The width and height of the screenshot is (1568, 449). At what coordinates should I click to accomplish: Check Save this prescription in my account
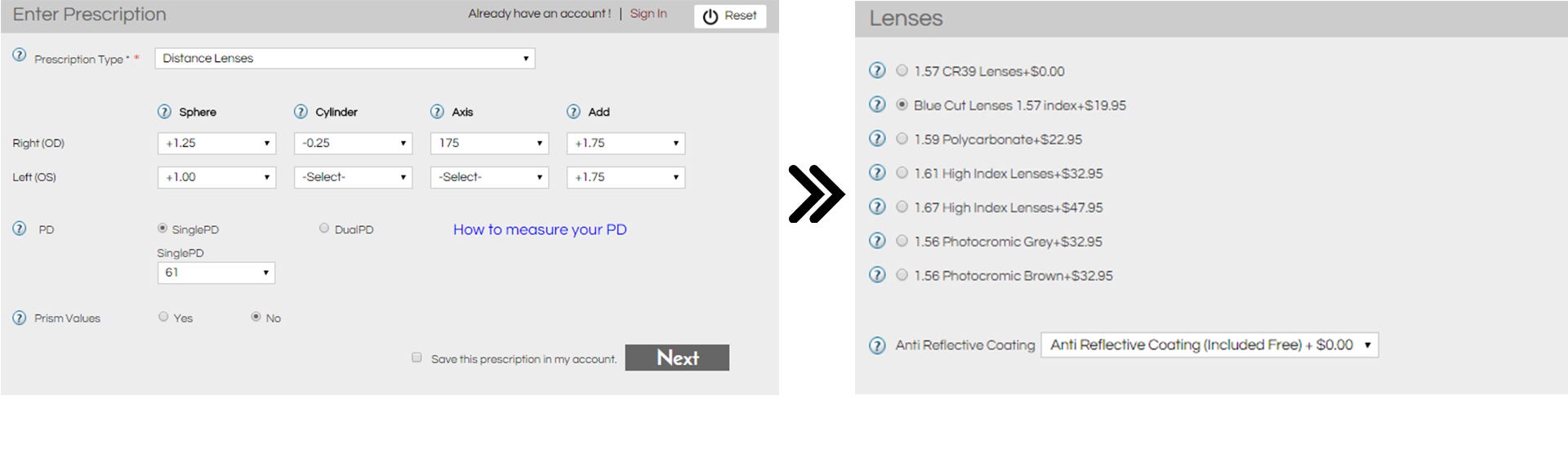click(x=416, y=358)
